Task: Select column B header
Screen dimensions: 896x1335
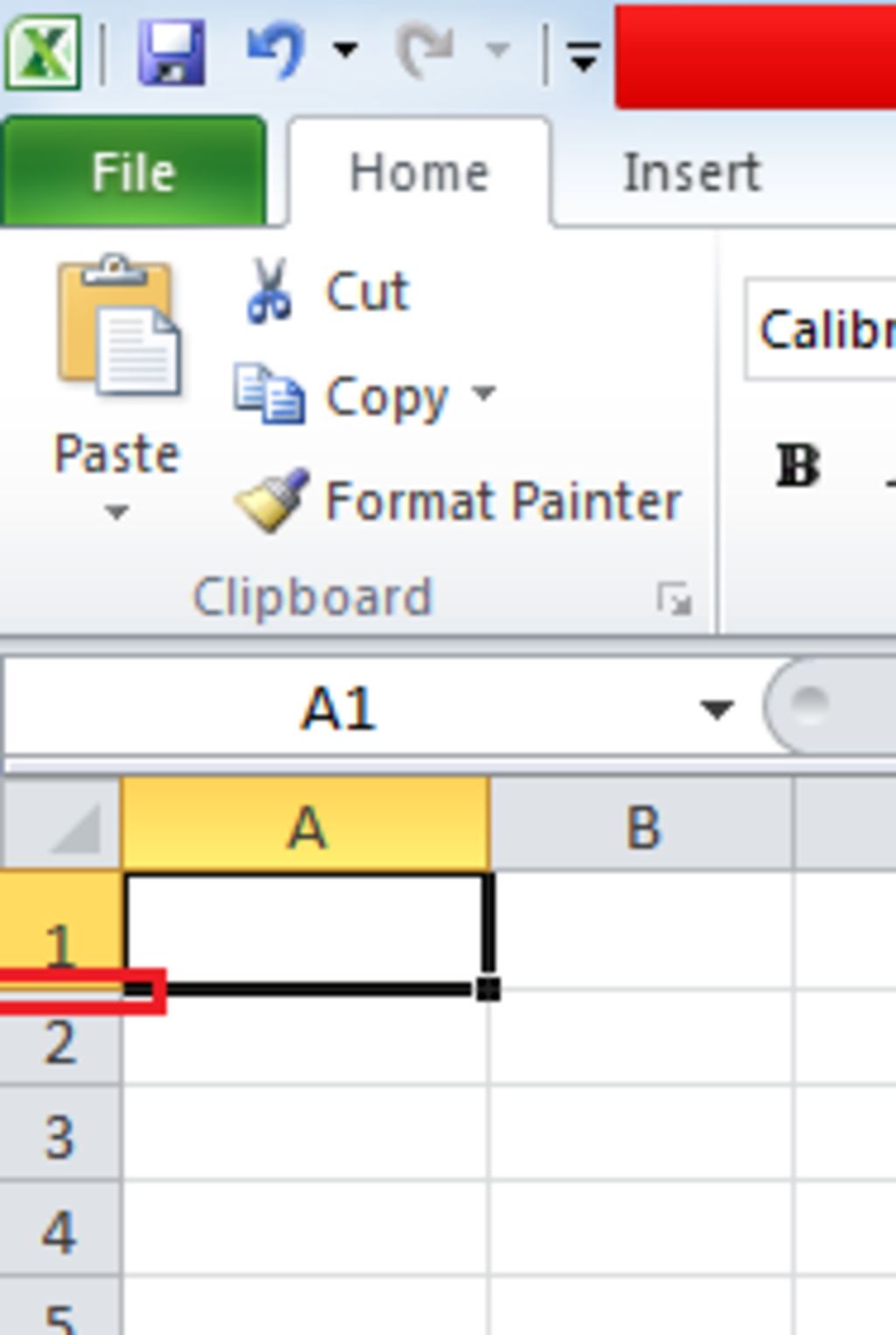Action: coord(642,827)
